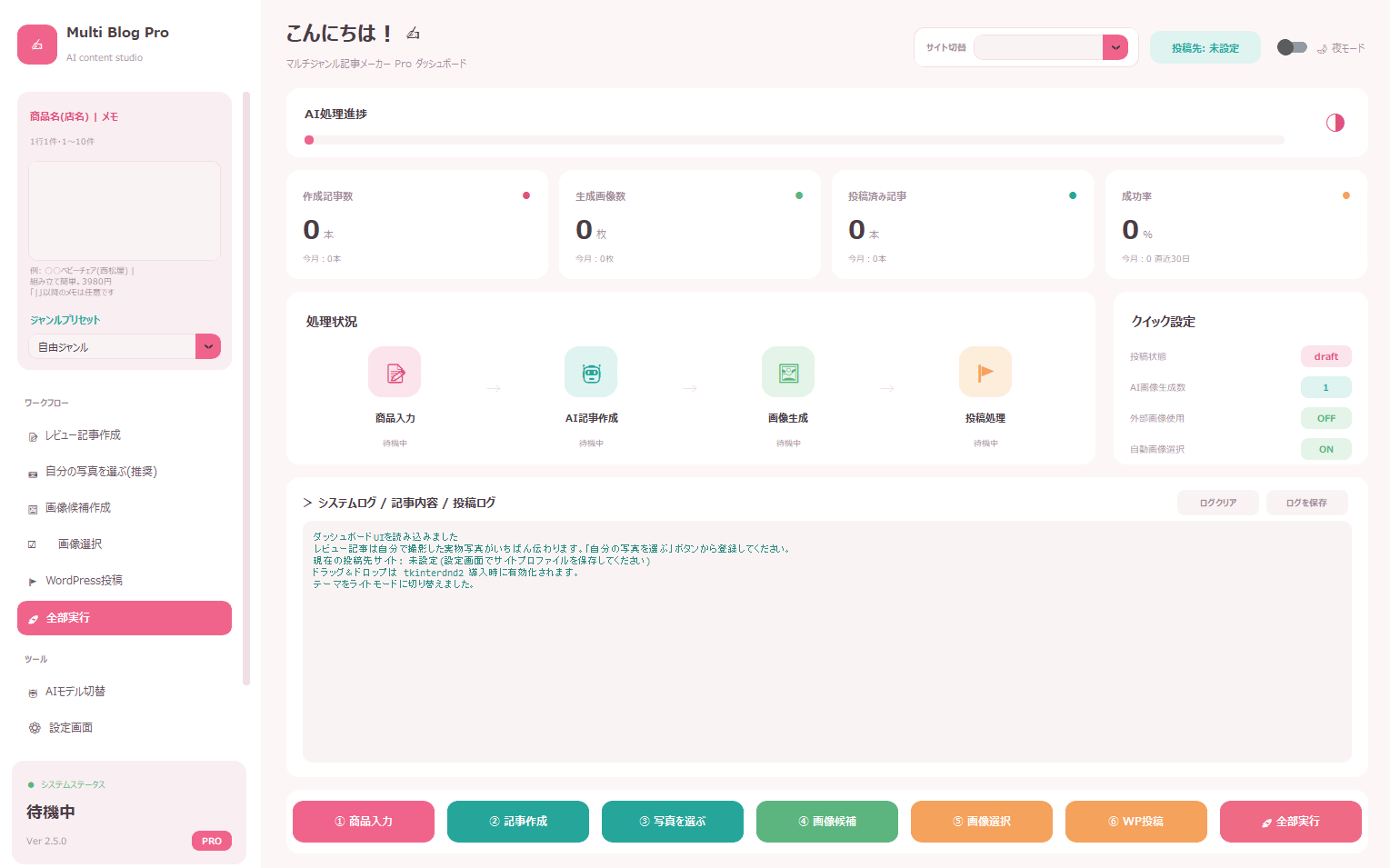Open 設定画面 tool item

coord(125,728)
